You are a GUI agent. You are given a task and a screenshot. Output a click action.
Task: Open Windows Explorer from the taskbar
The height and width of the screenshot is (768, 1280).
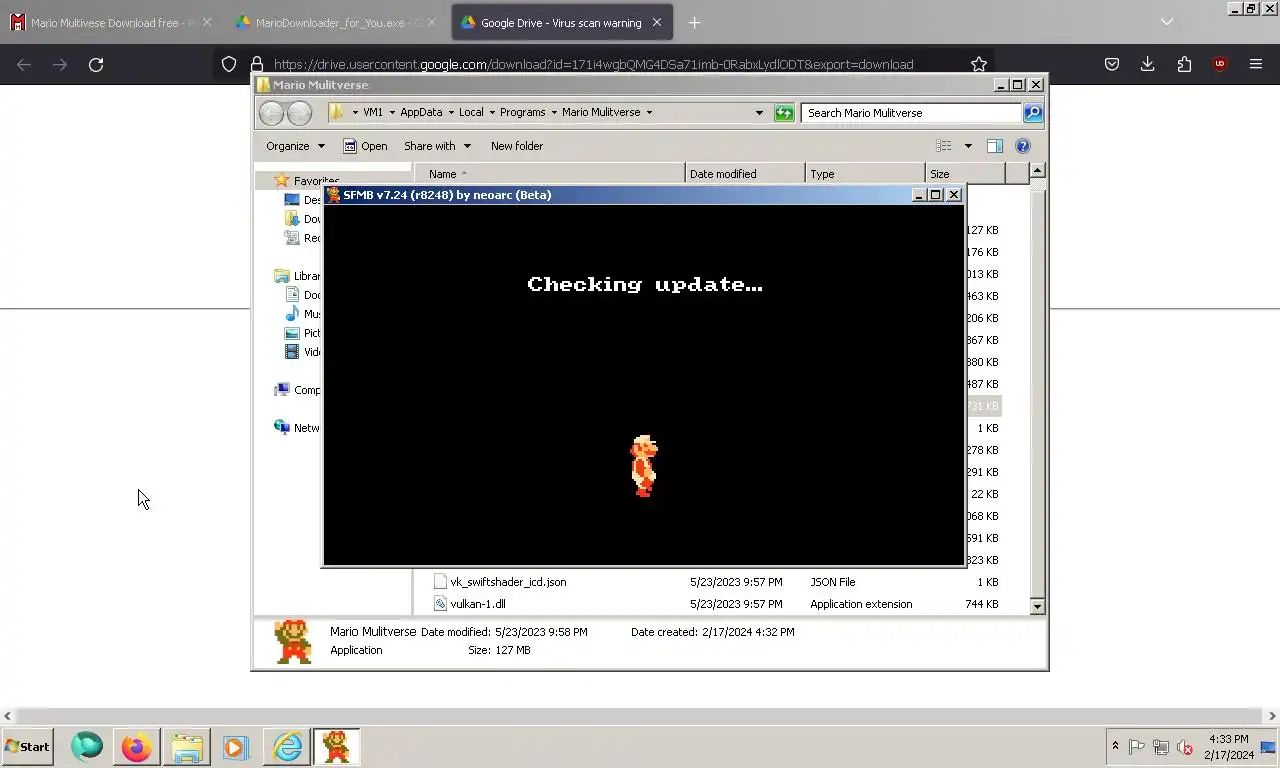(x=186, y=747)
